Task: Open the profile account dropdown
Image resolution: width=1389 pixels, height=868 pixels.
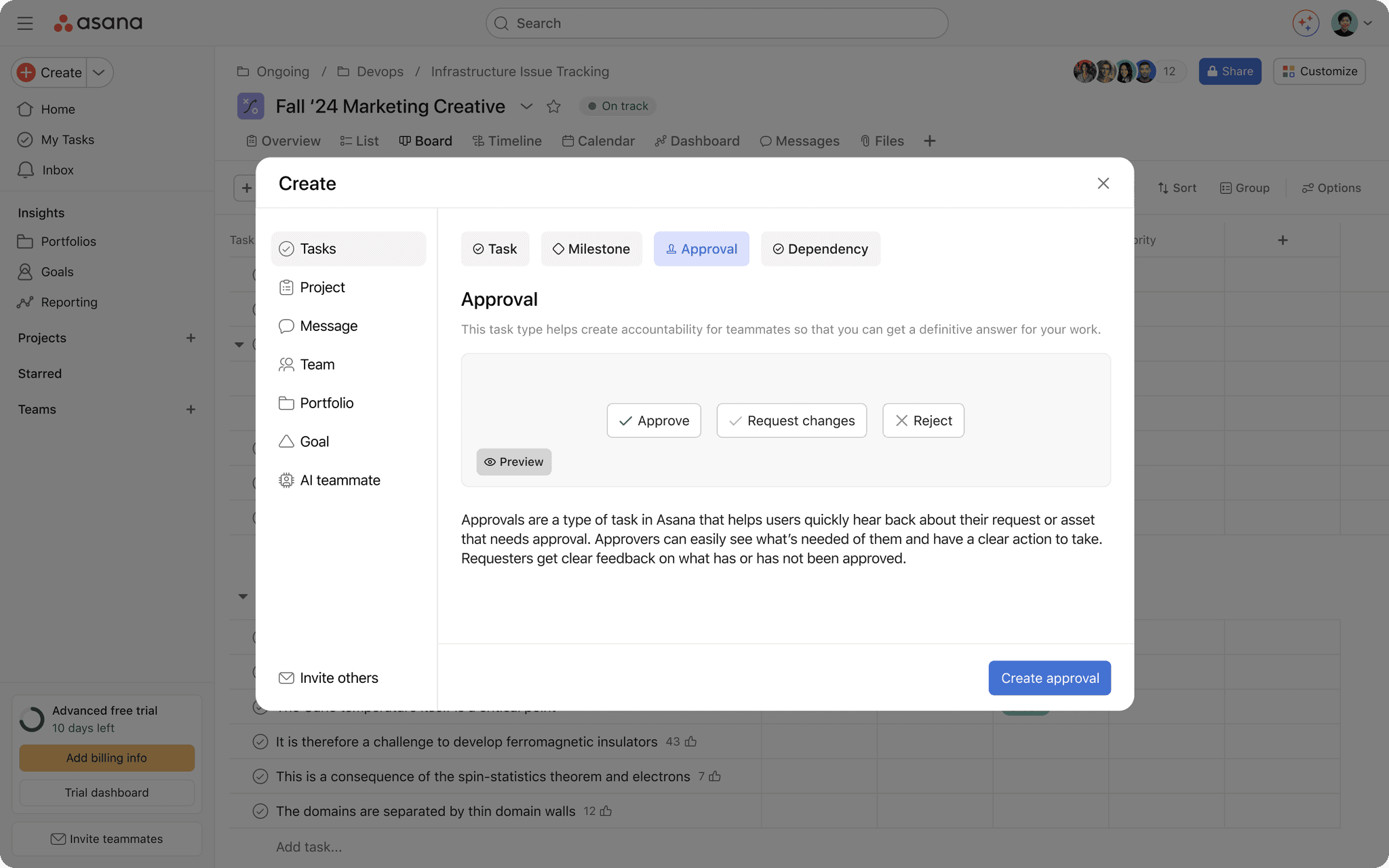Action: tap(1367, 23)
